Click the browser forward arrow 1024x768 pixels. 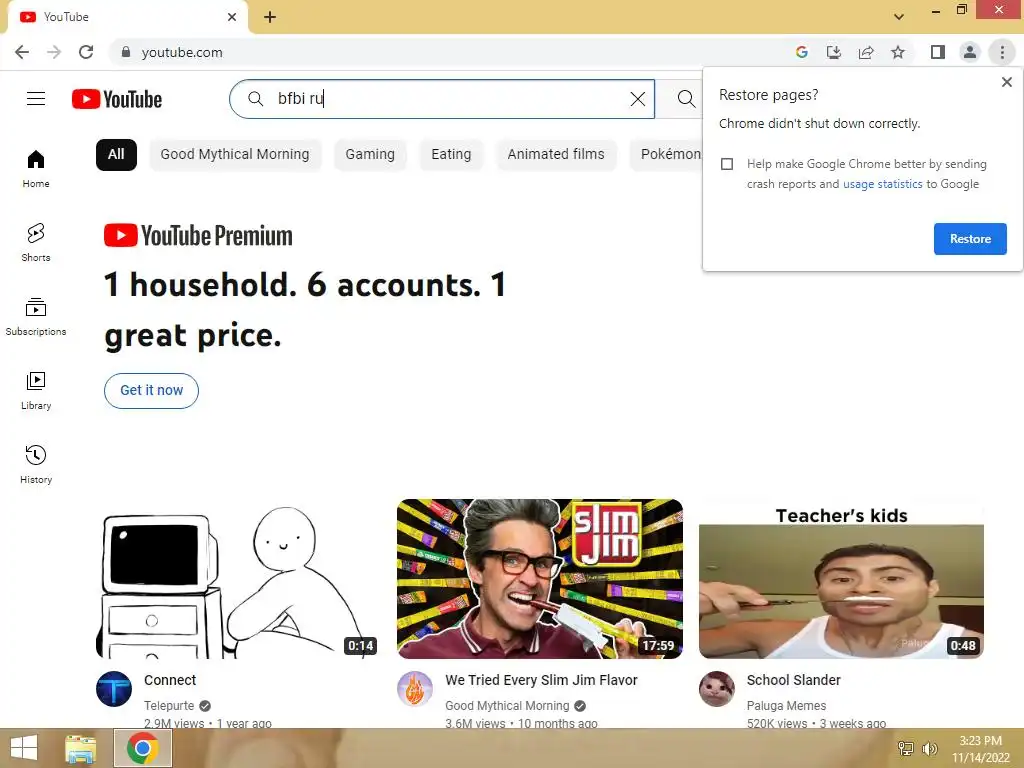[54, 52]
